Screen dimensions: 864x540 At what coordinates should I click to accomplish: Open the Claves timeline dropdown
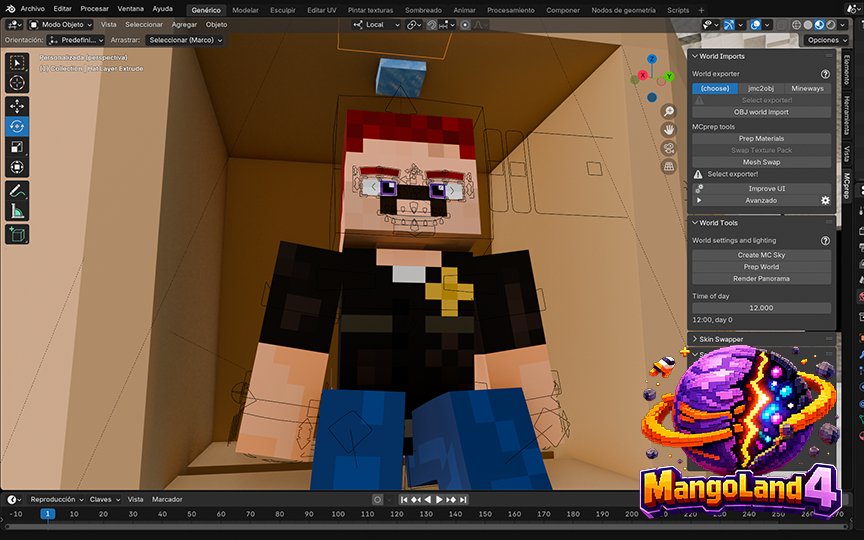[x=104, y=500]
